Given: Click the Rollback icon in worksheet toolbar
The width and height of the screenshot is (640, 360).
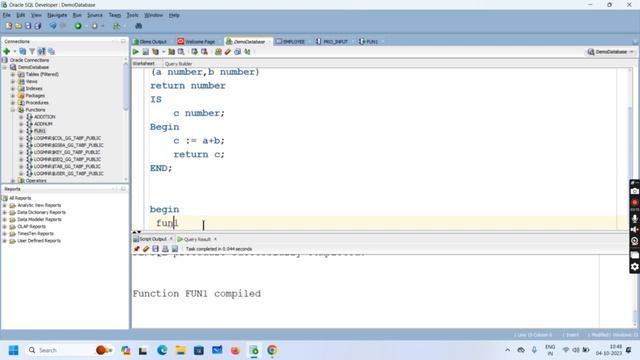Looking at the screenshot, I should [204, 52].
